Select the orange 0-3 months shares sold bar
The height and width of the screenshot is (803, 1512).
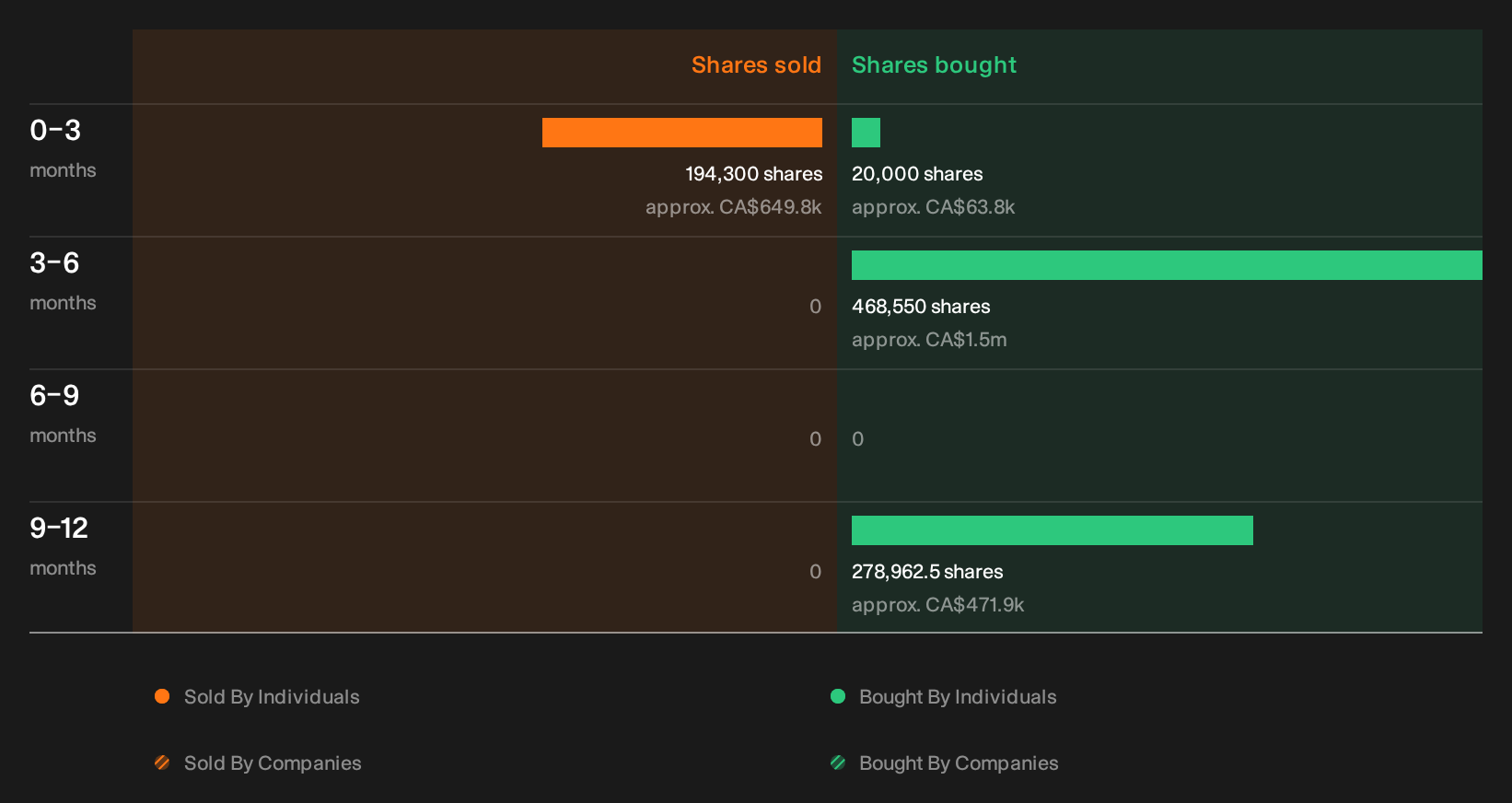pyautogui.click(x=682, y=133)
